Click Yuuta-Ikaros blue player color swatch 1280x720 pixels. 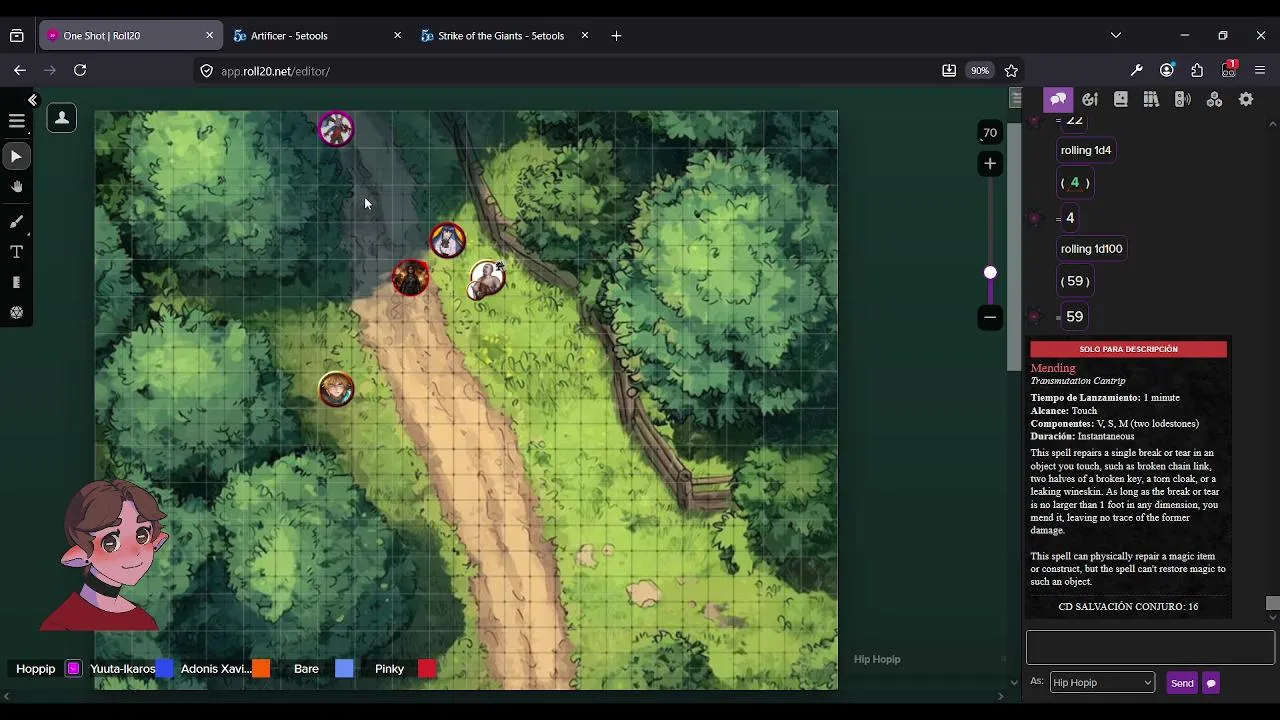pyautogui.click(x=165, y=669)
